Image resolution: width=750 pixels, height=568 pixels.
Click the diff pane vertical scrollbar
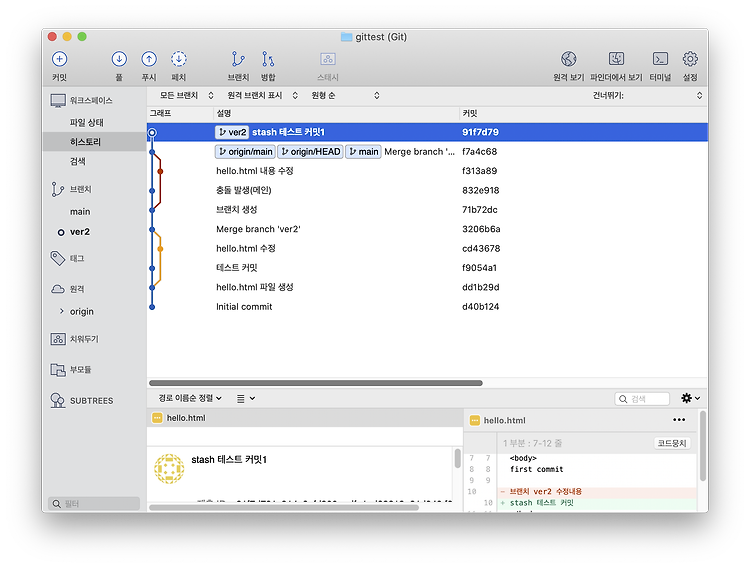click(703, 446)
